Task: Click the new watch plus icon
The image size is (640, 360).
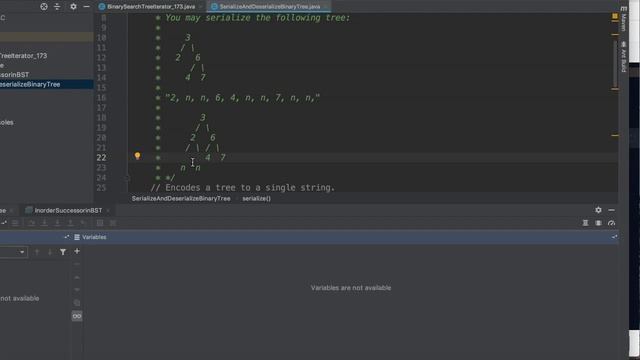Action: pos(77,251)
